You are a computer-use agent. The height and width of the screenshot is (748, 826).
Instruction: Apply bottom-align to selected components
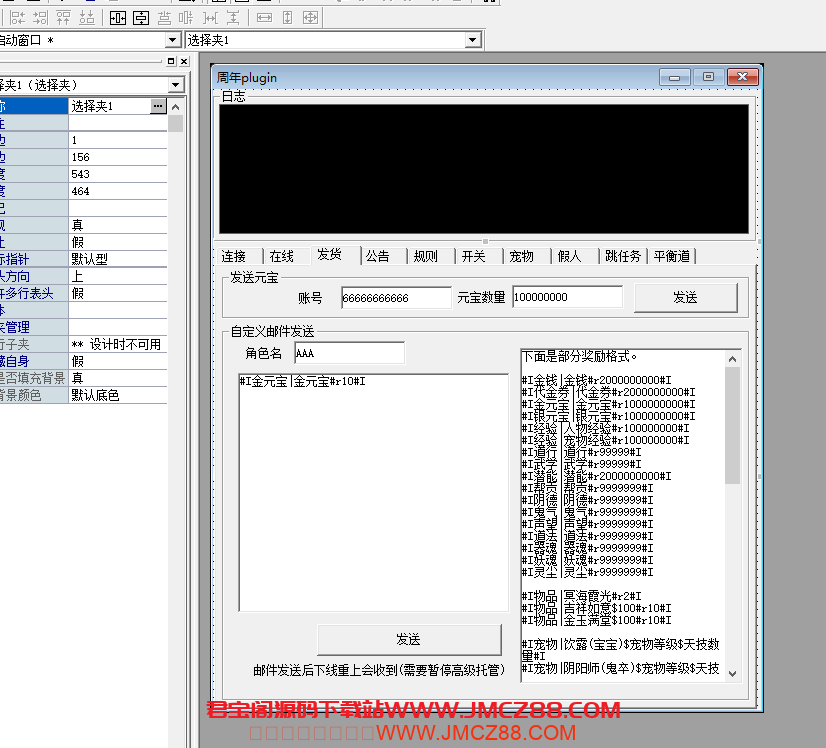pyautogui.click(x=87, y=18)
